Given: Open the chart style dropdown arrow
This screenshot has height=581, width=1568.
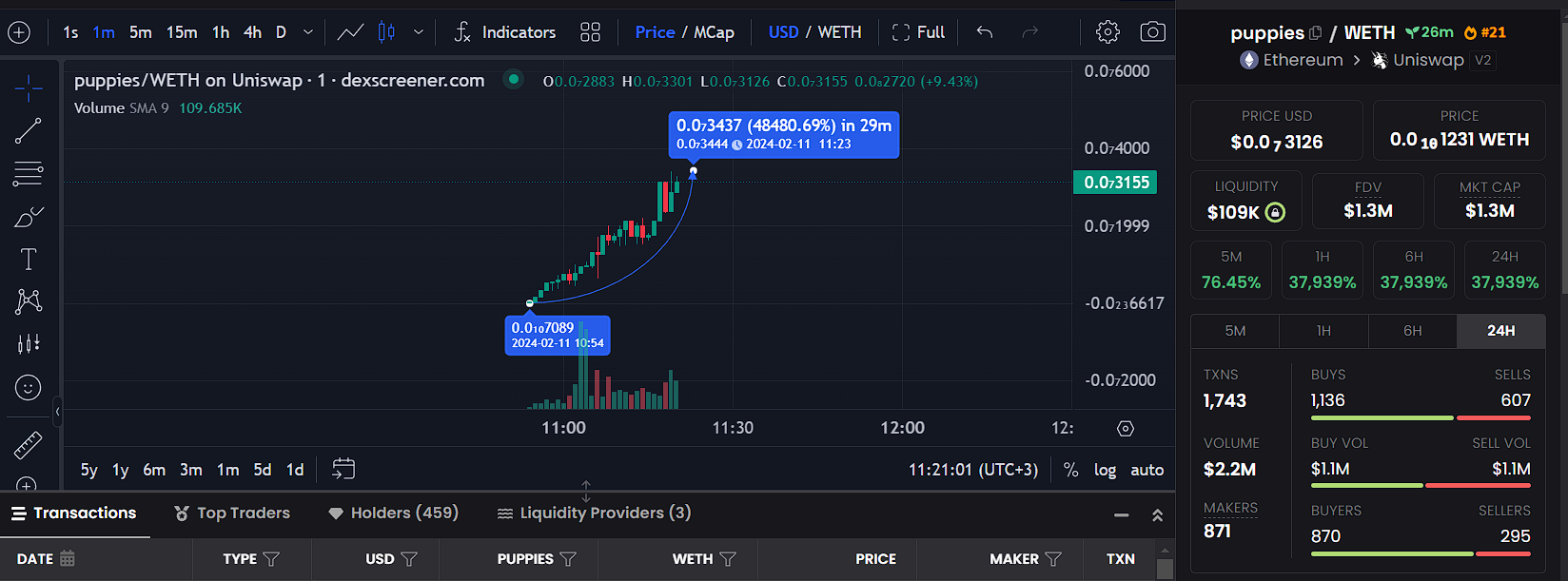Looking at the screenshot, I should (x=419, y=32).
